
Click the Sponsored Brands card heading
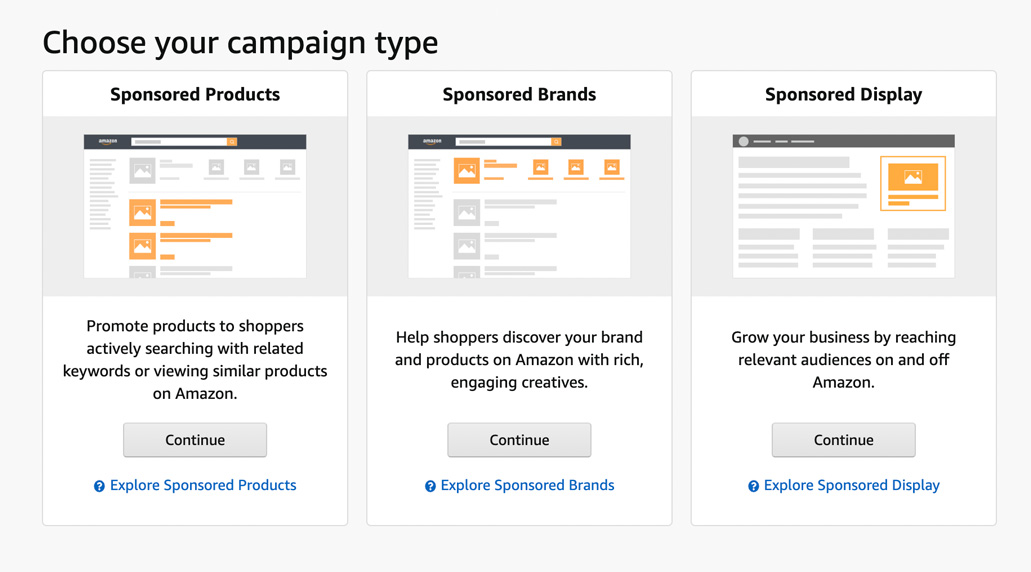pos(519,95)
